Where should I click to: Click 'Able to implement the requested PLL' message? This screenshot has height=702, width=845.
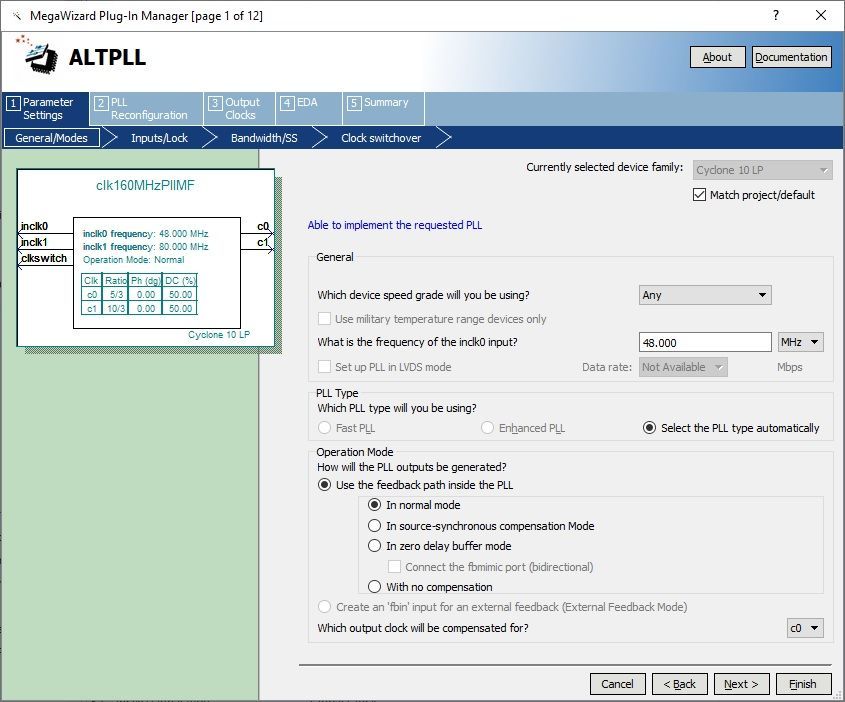tap(394, 225)
